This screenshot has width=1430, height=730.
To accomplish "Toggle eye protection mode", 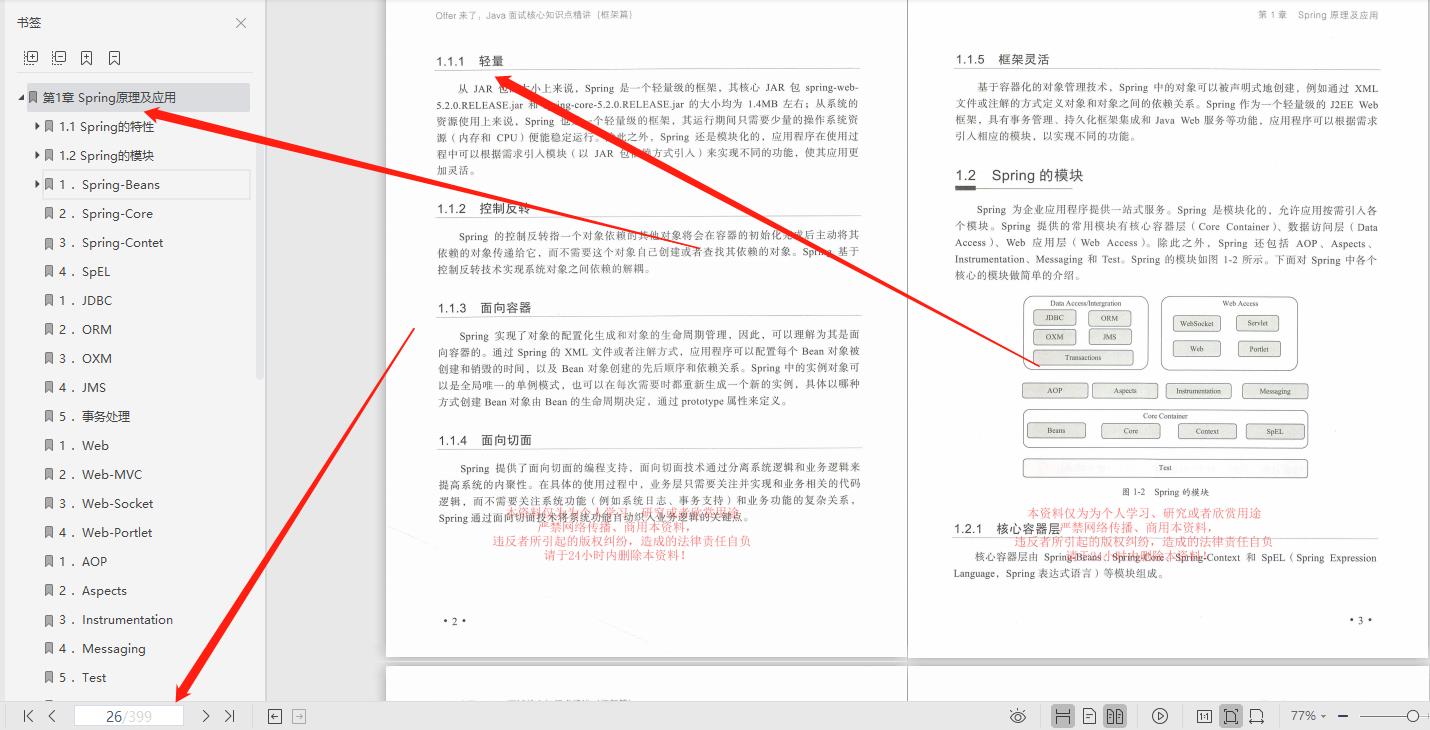I will [x=1018, y=716].
